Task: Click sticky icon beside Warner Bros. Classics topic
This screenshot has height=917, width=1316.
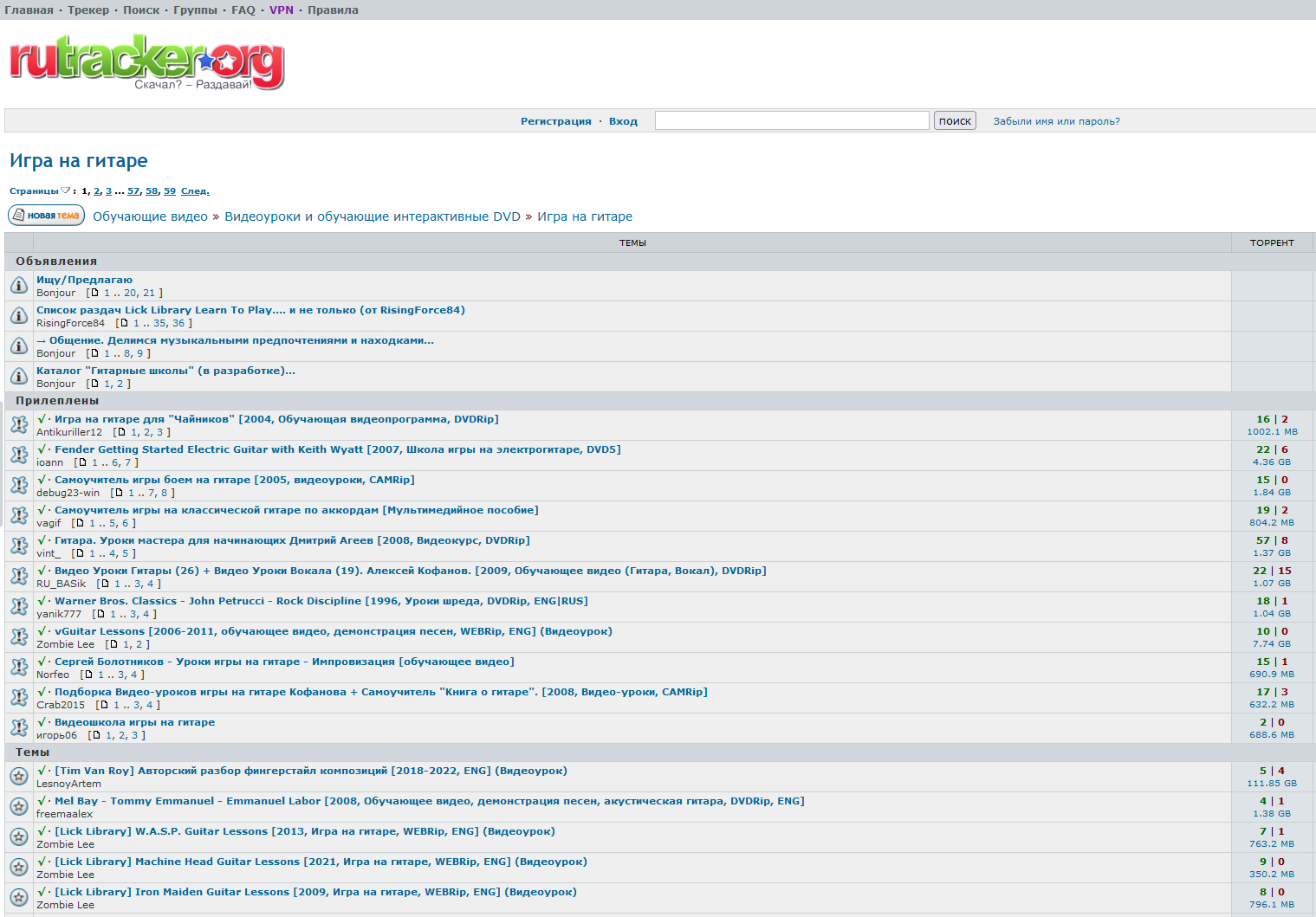Action: click(x=19, y=607)
